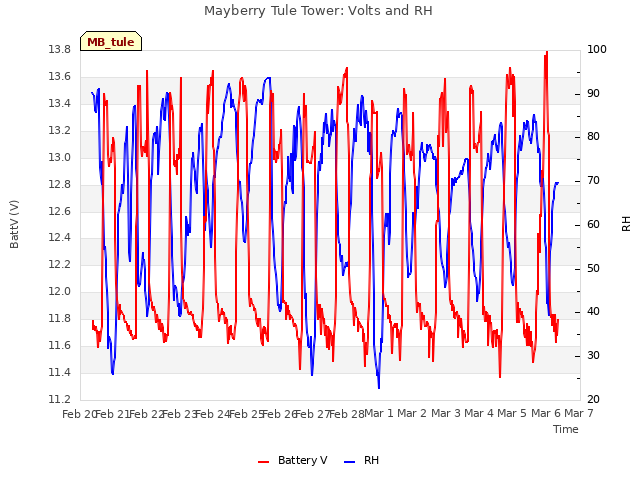This screenshot has width=640, height=480.
Task: Click the Feb 25 date tick label
Action: pyautogui.click(x=247, y=414)
